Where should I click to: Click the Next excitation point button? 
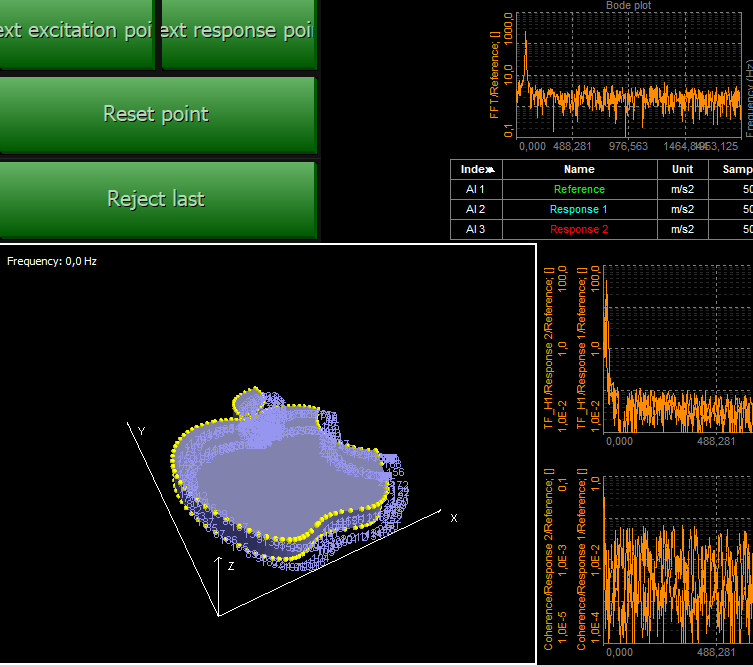point(77,33)
